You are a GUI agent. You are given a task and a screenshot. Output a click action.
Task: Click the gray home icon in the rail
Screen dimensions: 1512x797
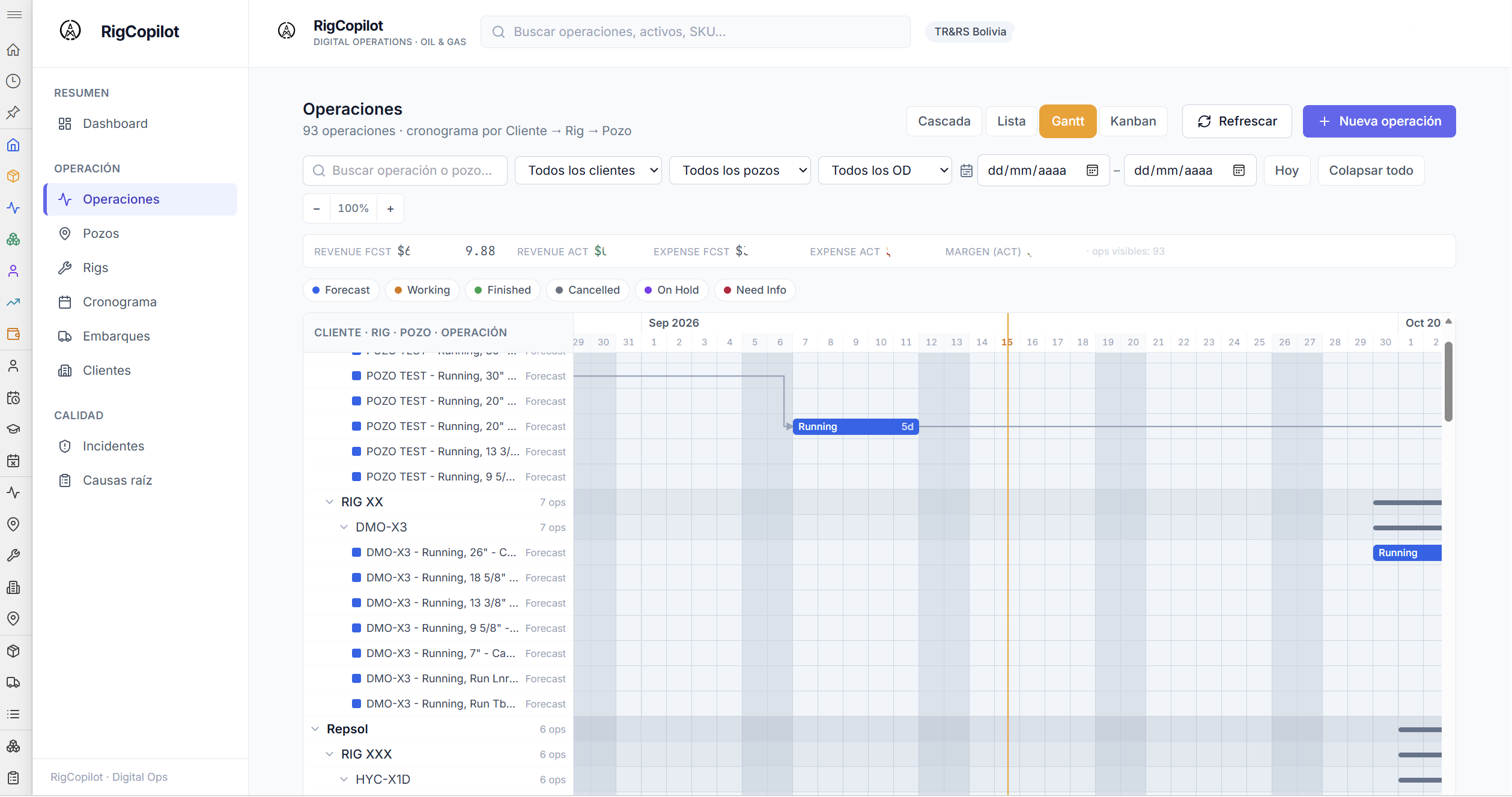click(13, 50)
